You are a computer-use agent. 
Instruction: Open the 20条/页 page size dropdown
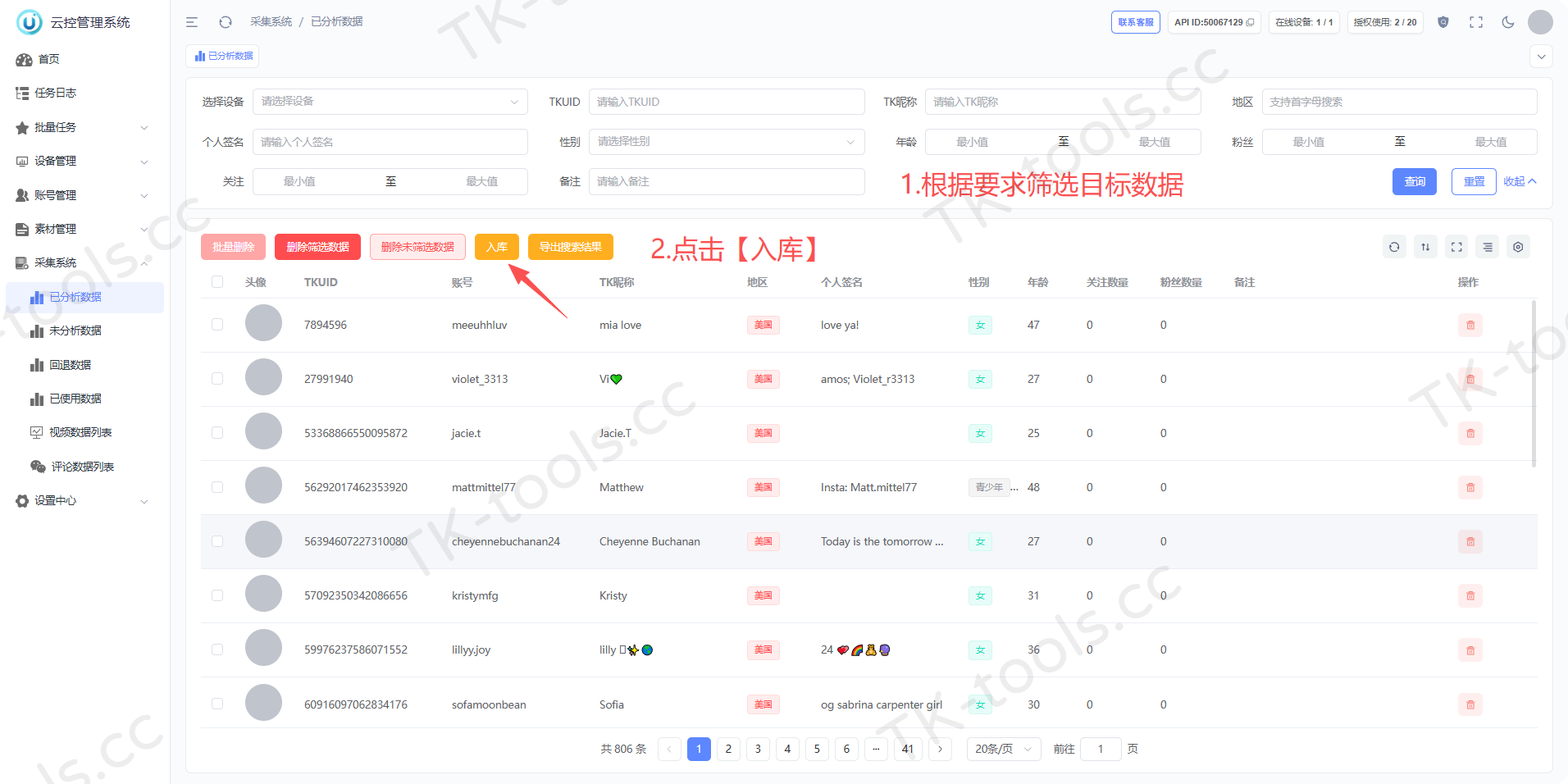pyautogui.click(x=1004, y=749)
